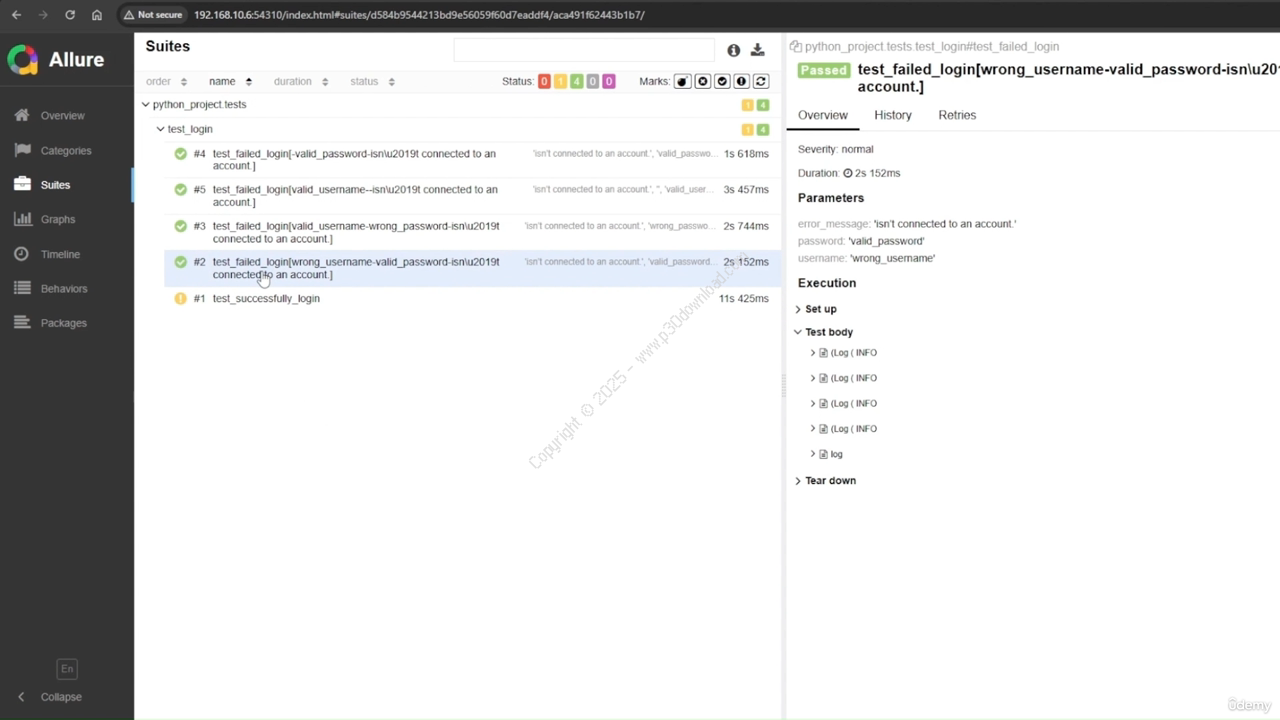The width and height of the screenshot is (1280, 720).
Task: Open the Categories section
Action: point(67,150)
